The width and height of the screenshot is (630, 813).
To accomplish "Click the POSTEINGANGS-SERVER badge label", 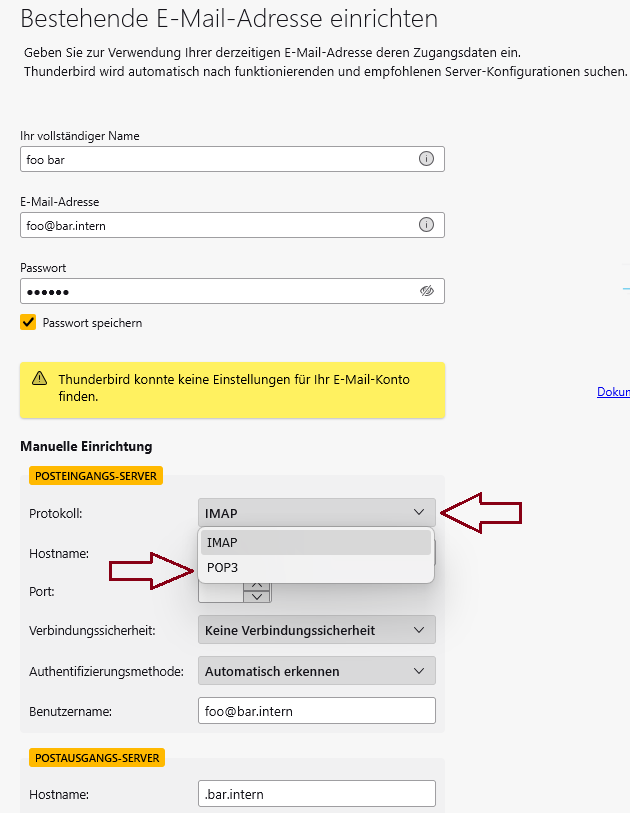I will click(96, 476).
